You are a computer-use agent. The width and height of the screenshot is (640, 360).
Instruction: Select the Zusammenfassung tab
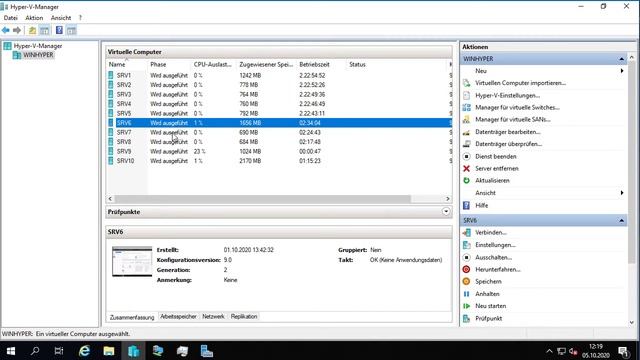(x=132, y=317)
